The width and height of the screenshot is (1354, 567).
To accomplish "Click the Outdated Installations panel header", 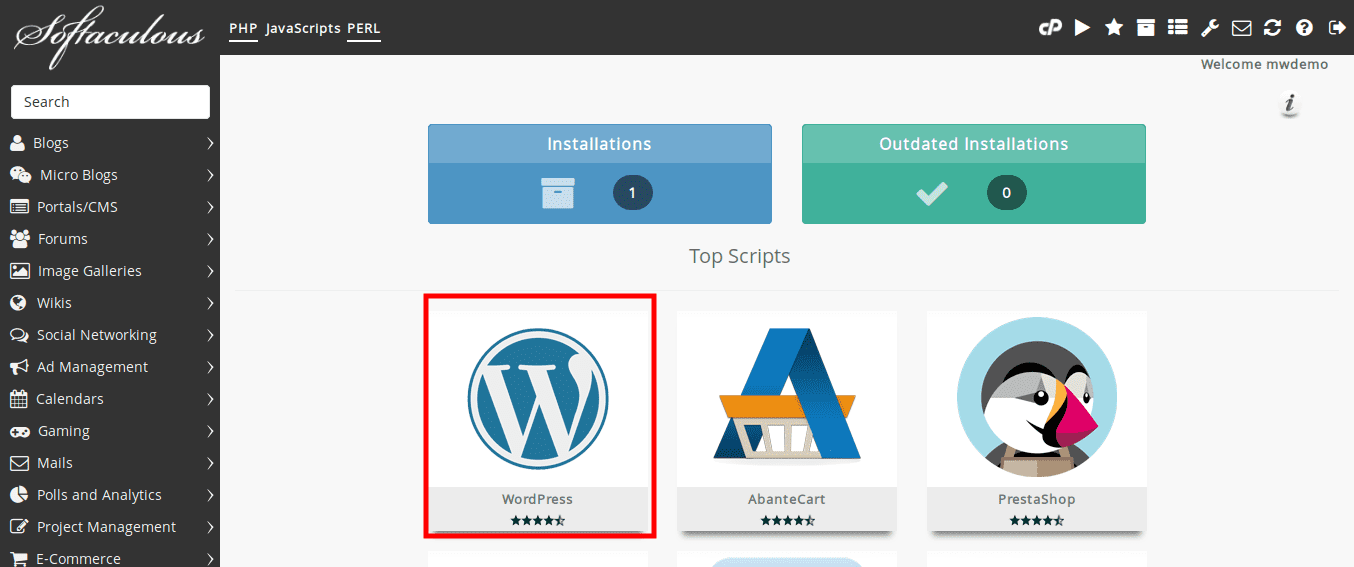I will click(x=973, y=144).
